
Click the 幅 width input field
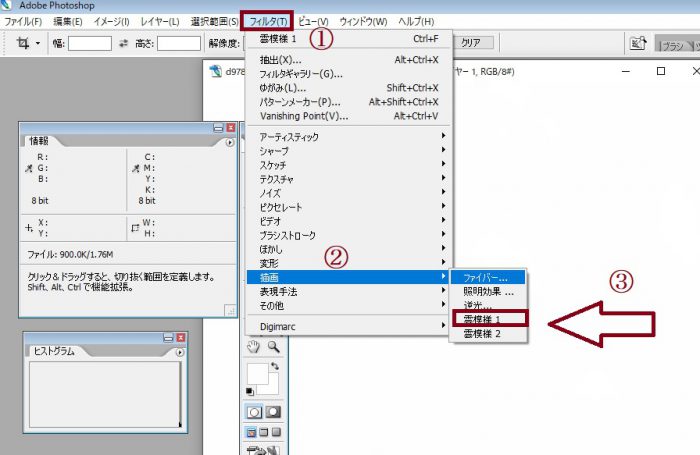(90, 43)
